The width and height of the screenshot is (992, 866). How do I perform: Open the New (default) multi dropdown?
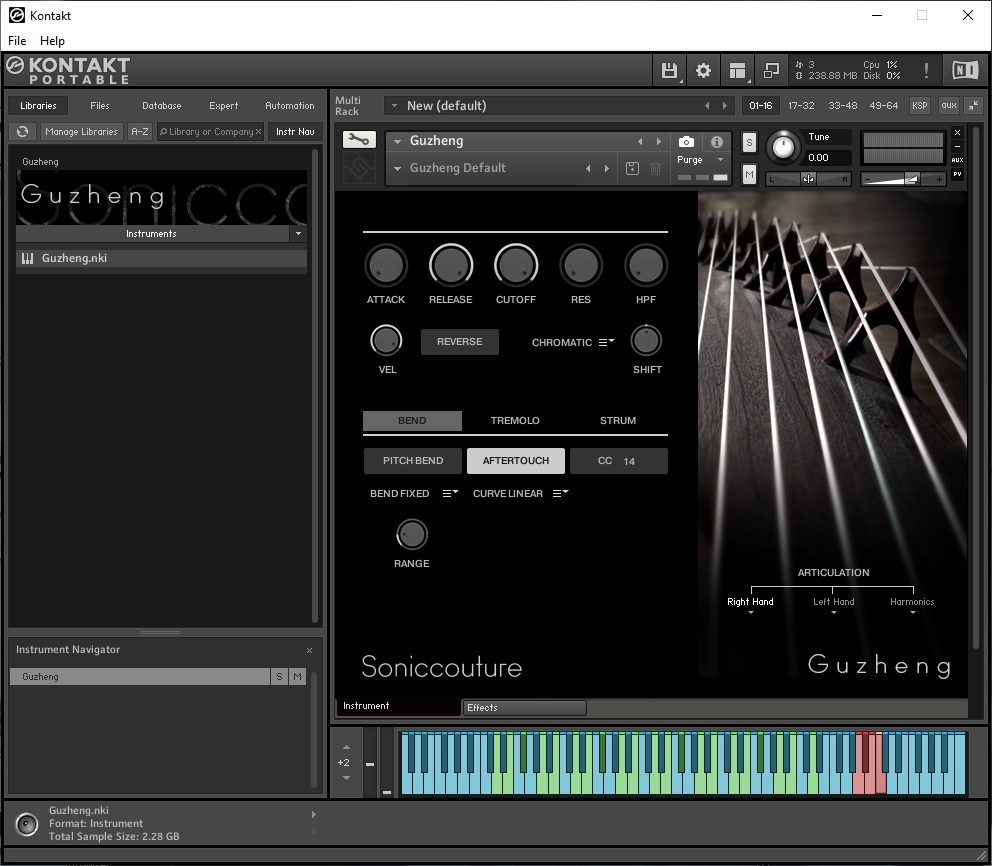coord(394,106)
